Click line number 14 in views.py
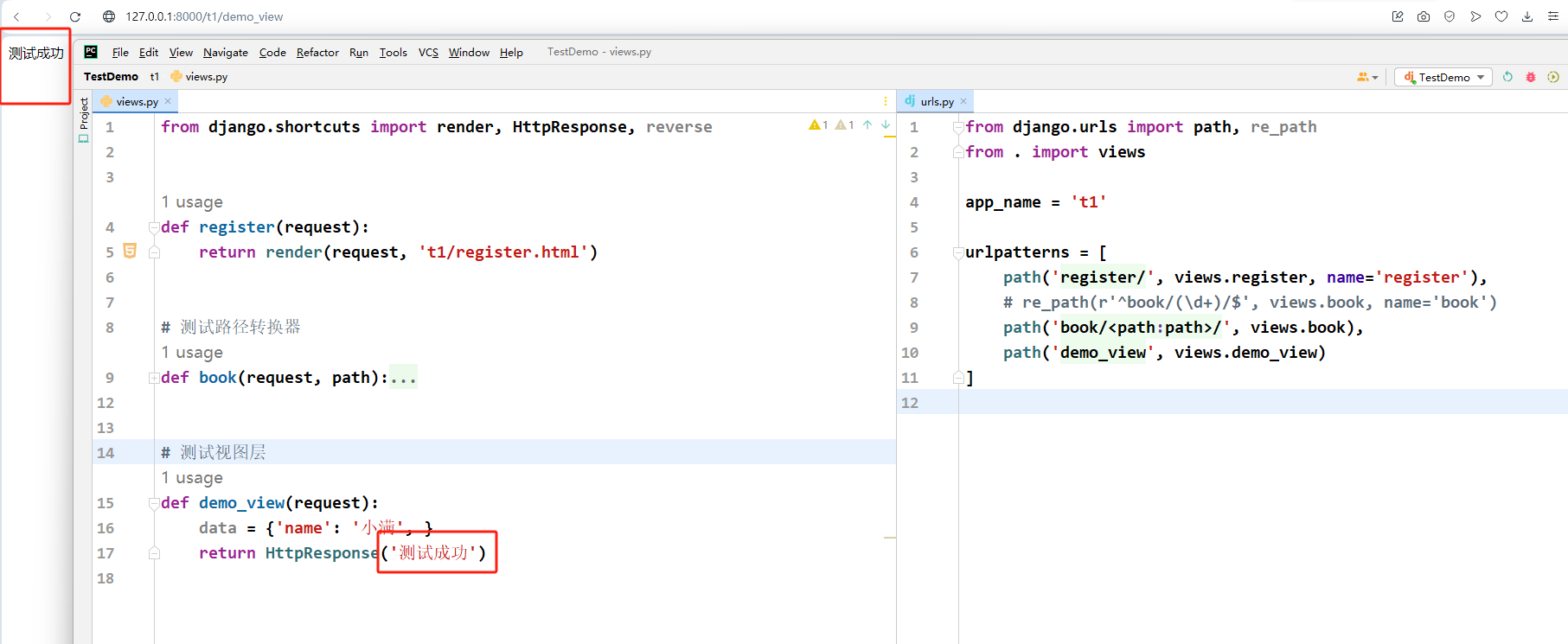 click(x=106, y=453)
